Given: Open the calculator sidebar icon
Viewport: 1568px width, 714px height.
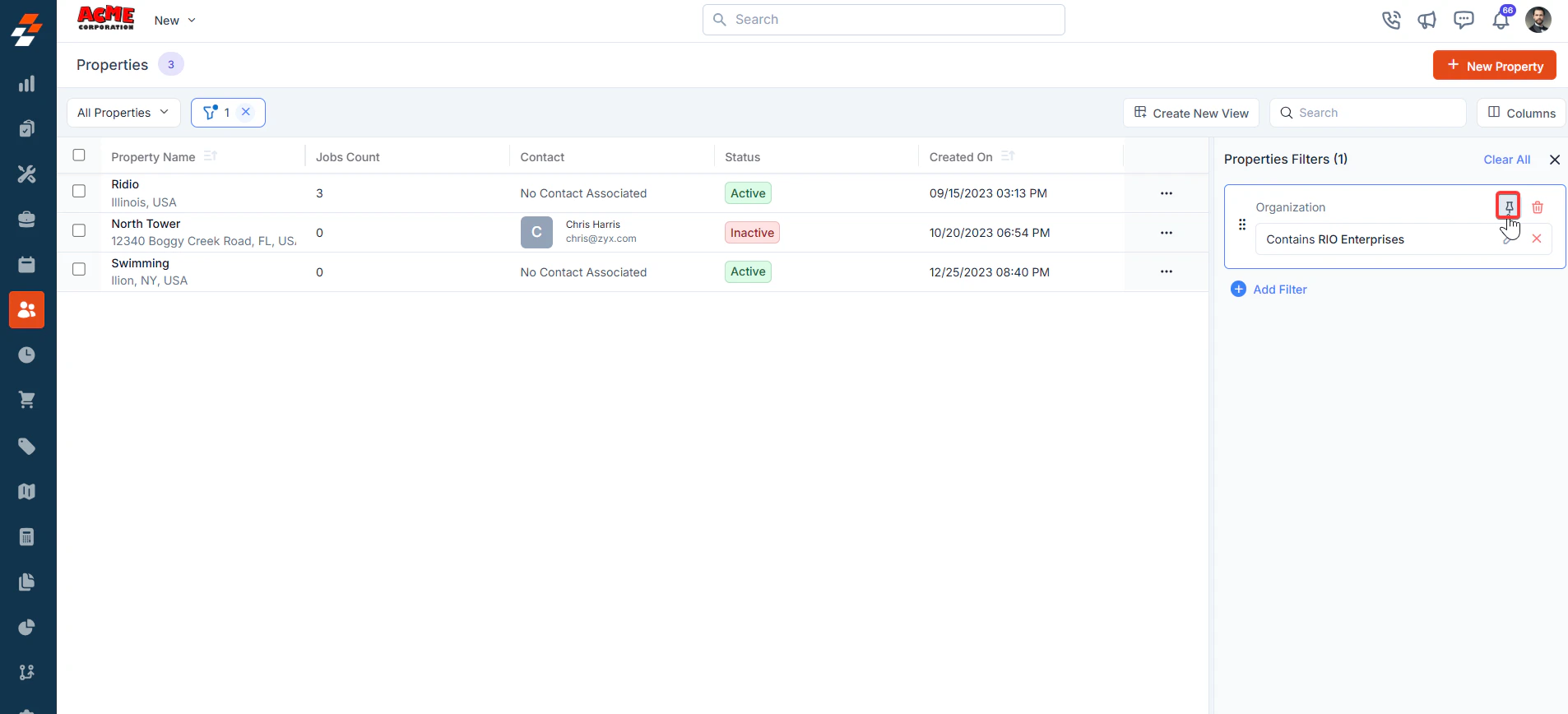Looking at the screenshot, I should click(26, 536).
